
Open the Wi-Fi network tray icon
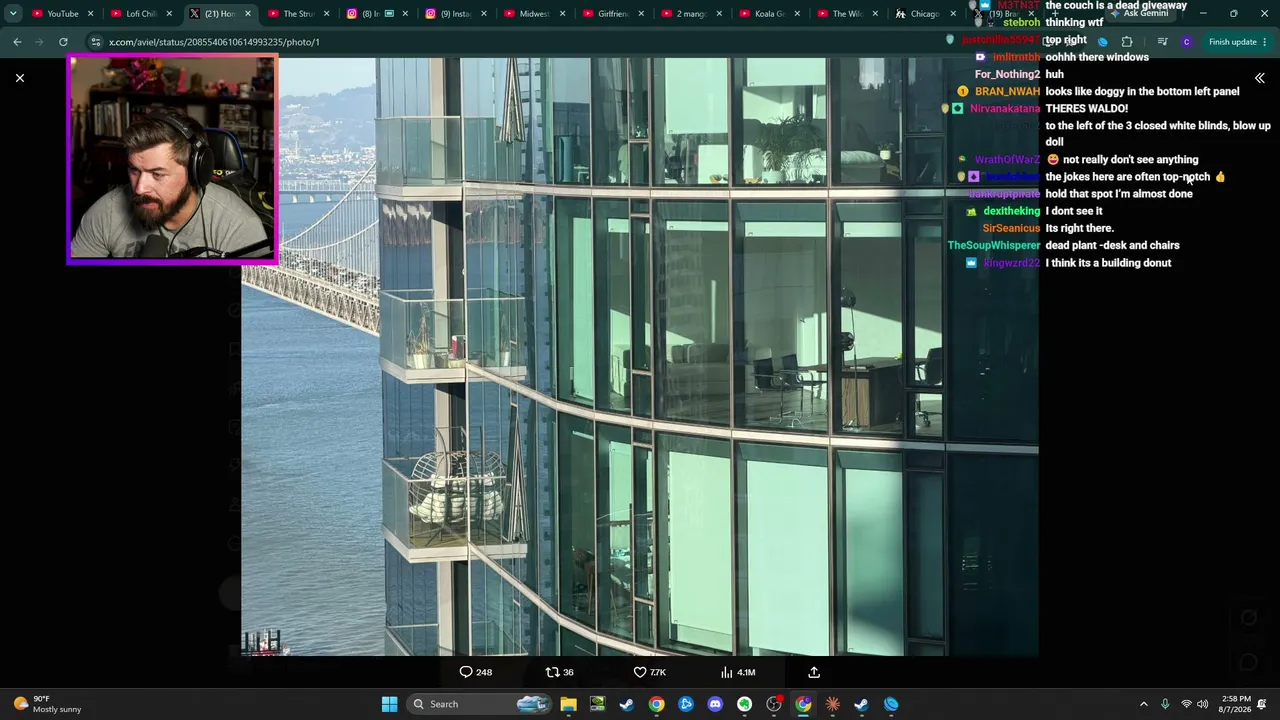(1186, 704)
